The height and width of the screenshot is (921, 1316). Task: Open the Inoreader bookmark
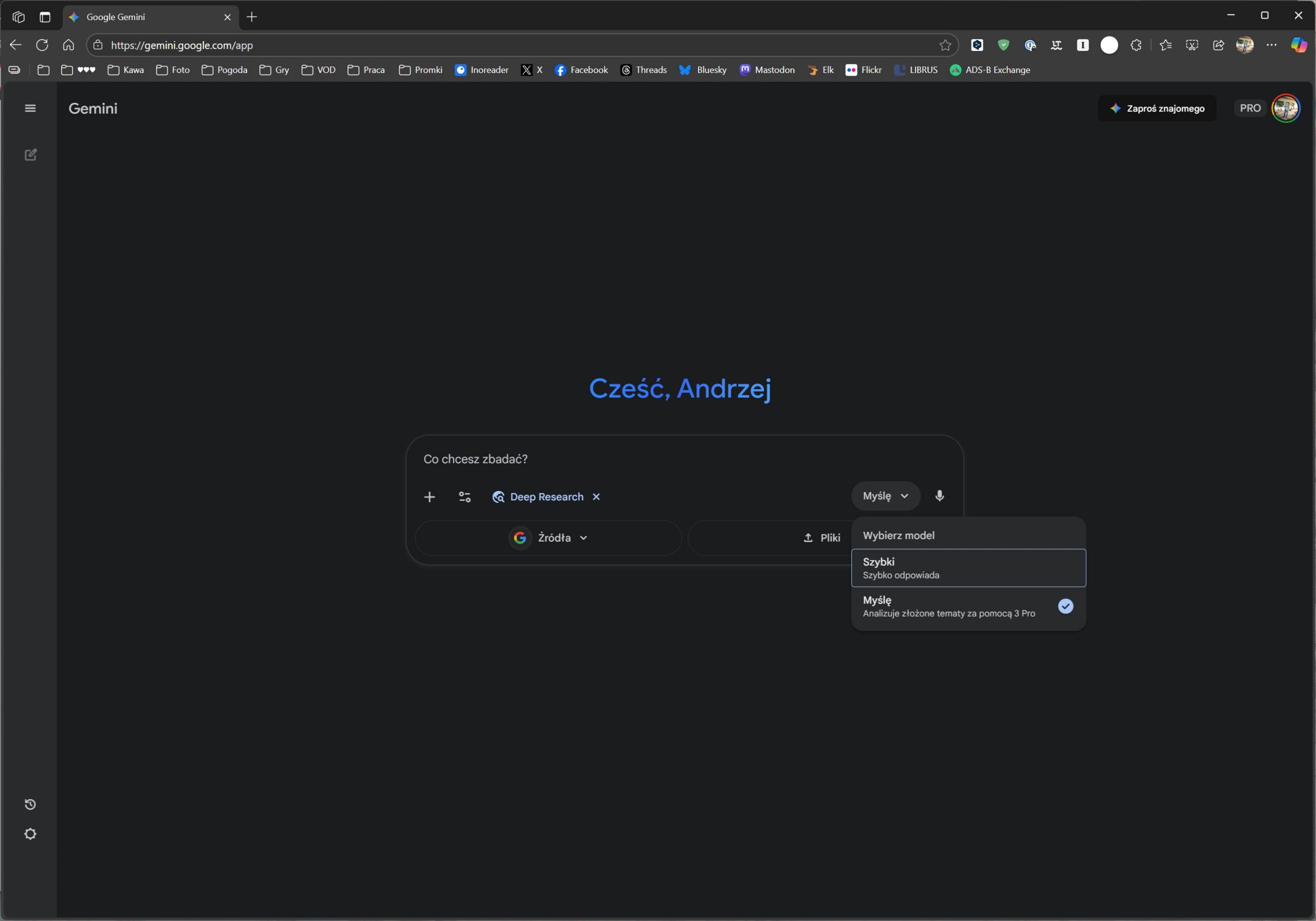[x=482, y=70]
